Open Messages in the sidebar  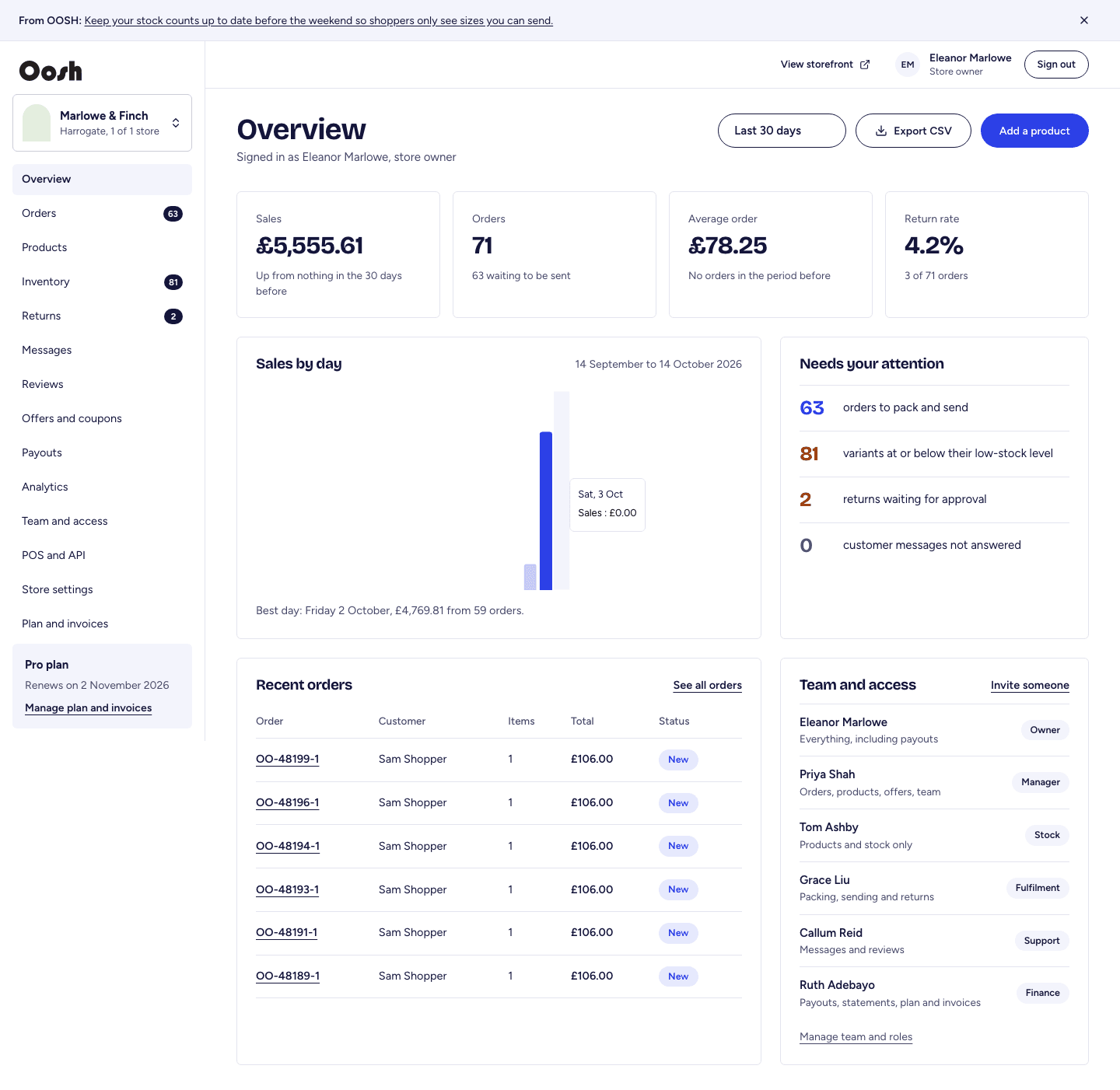[102, 350]
